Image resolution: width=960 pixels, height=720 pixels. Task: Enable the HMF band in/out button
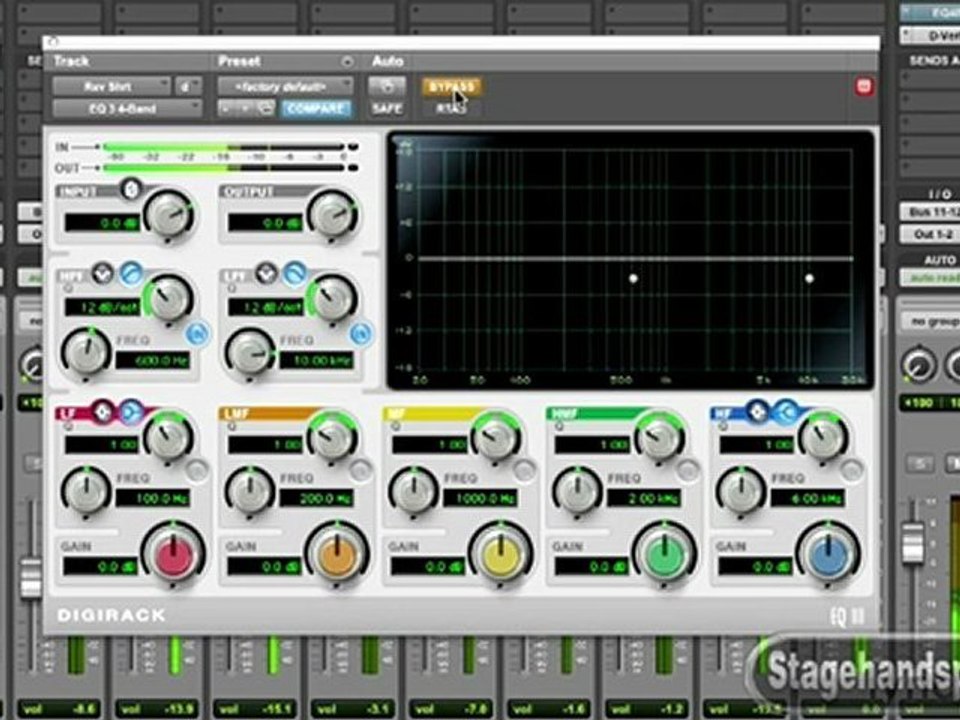click(688, 470)
